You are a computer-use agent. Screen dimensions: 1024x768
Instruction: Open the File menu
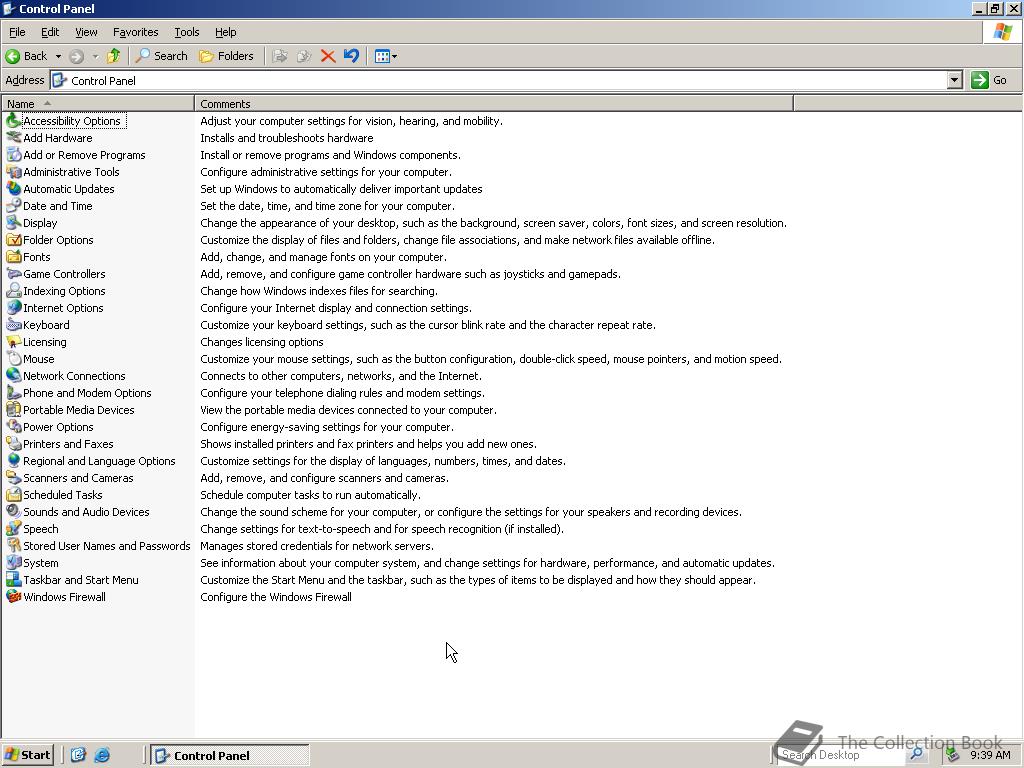tap(17, 32)
